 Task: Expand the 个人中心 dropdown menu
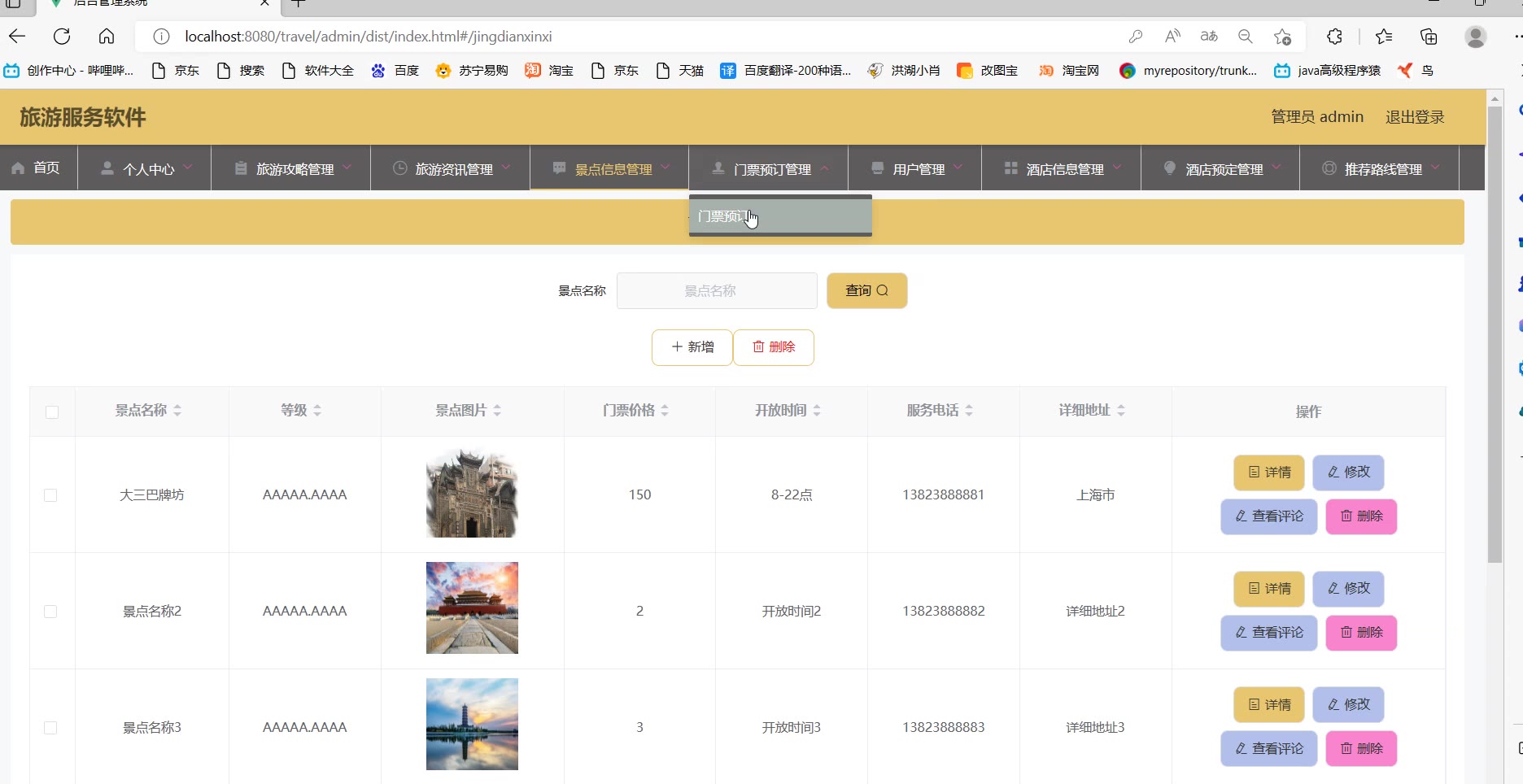(x=146, y=169)
